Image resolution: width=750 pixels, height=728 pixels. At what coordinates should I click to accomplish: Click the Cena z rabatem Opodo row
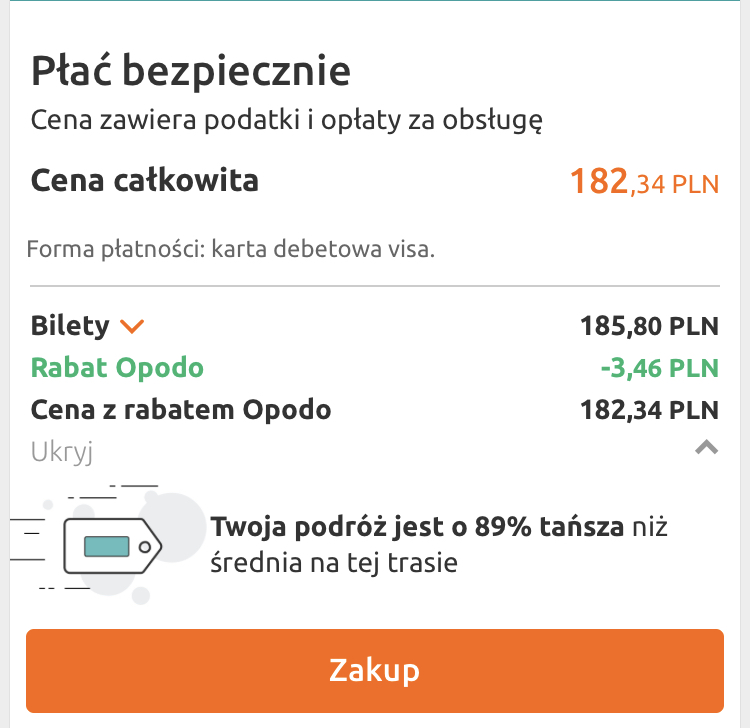click(x=375, y=410)
